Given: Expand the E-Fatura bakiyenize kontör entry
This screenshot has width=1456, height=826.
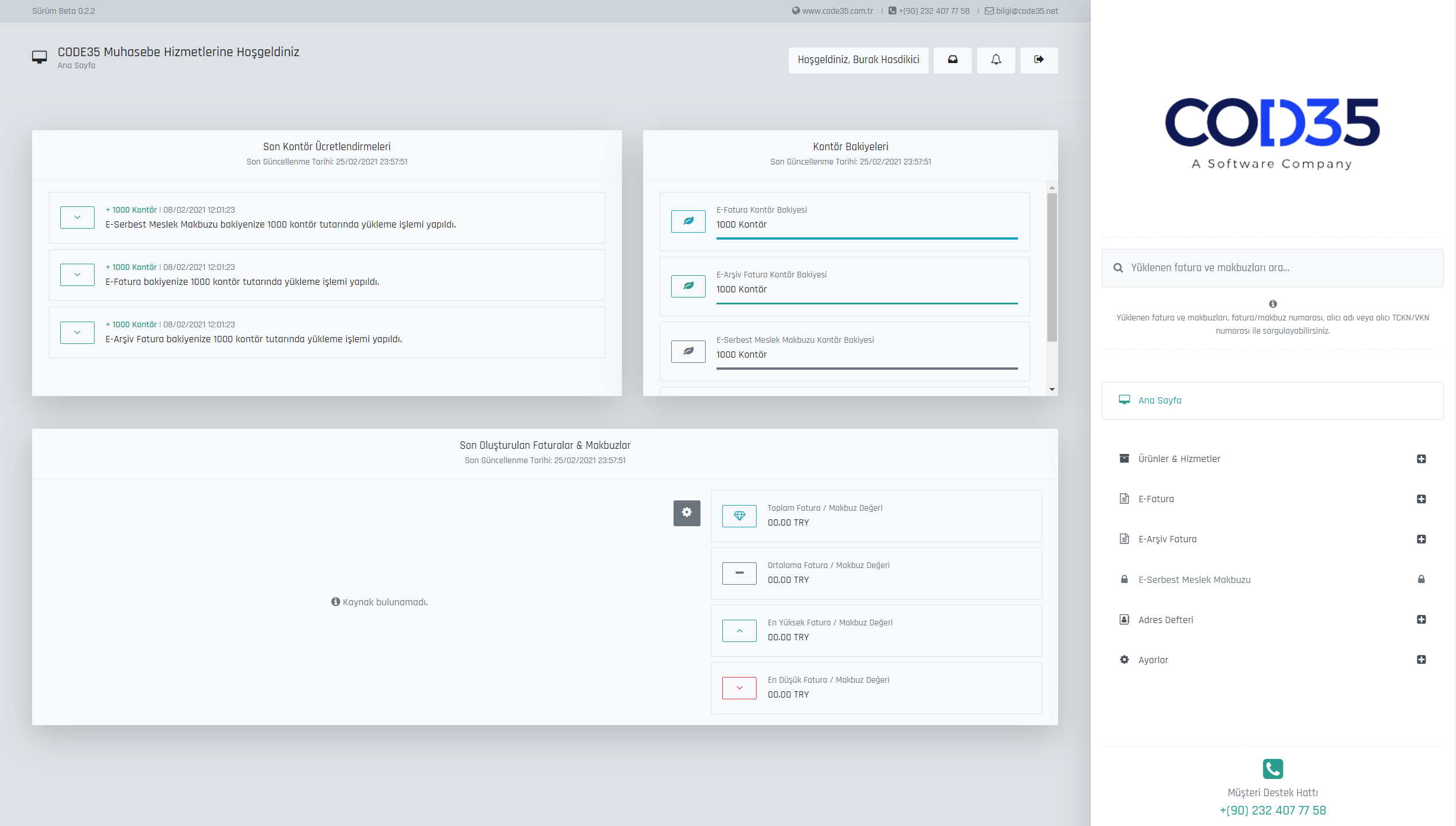Looking at the screenshot, I should point(77,275).
